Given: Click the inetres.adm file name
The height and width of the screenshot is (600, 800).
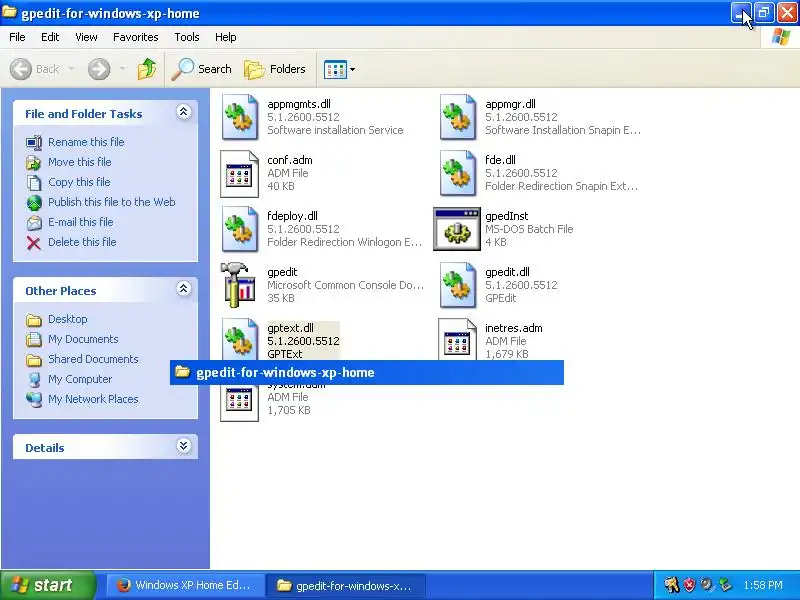Looking at the screenshot, I should 514,329.
